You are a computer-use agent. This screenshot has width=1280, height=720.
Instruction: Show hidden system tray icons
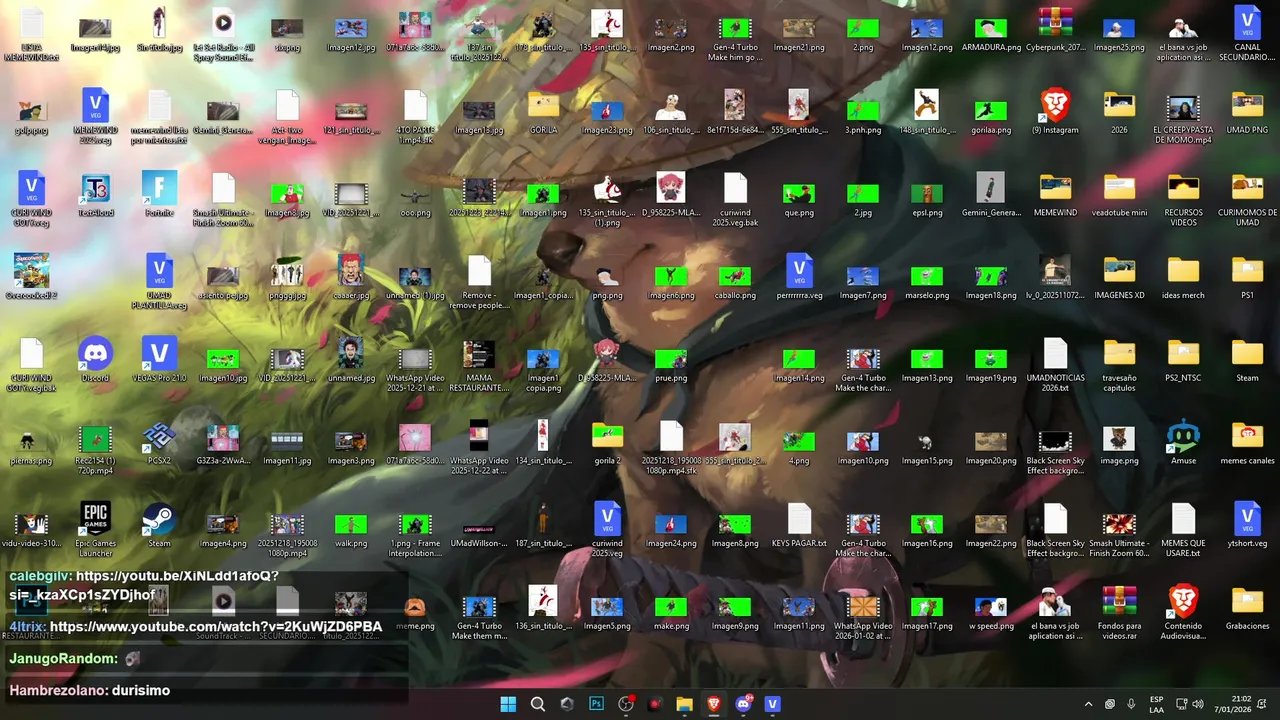point(1088,704)
